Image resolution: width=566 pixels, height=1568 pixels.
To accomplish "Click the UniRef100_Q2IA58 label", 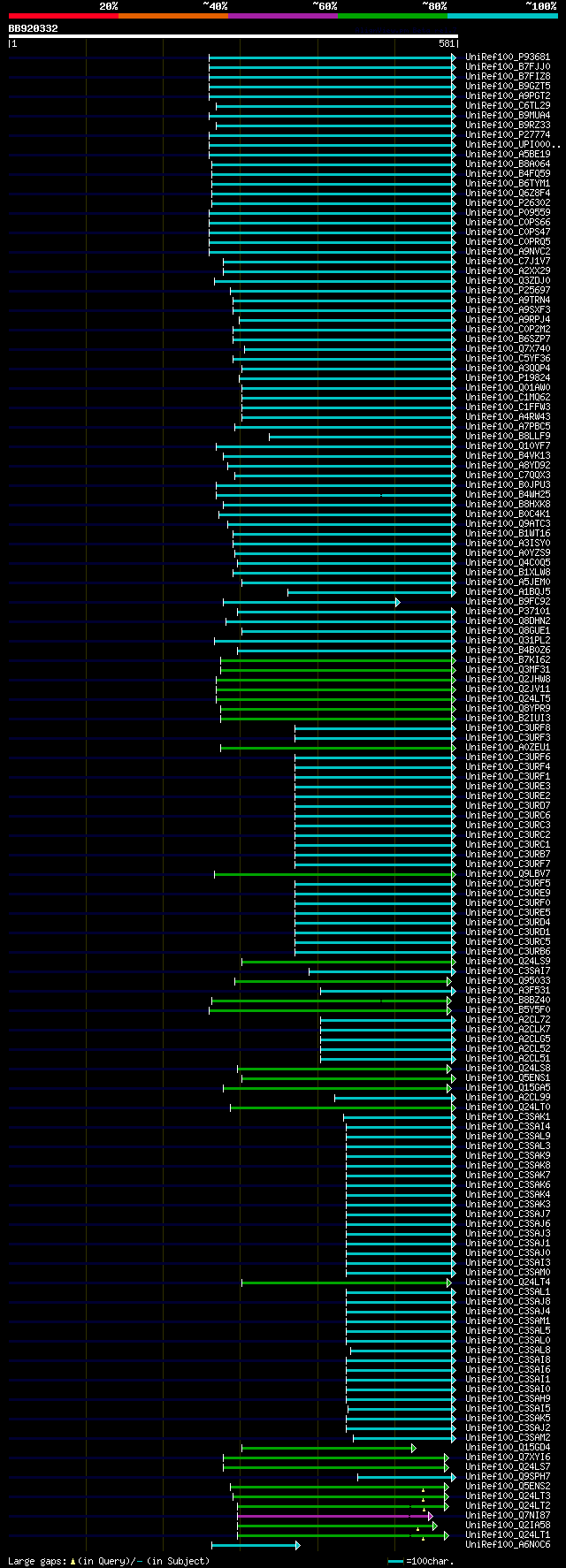I will [508, 1526].
